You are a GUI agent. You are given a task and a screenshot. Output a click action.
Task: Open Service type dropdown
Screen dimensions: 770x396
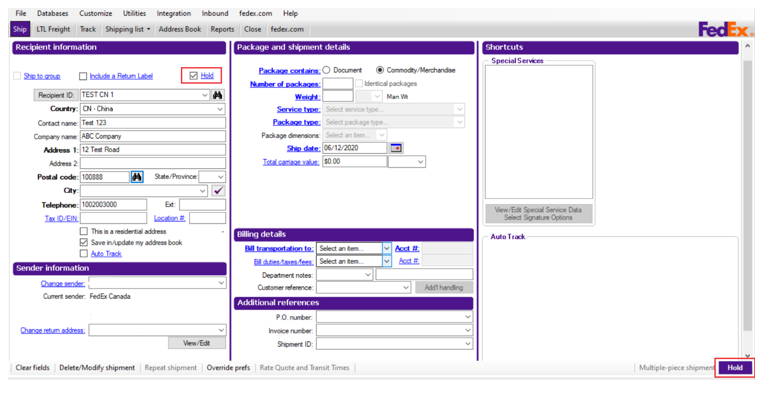click(x=459, y=109)
